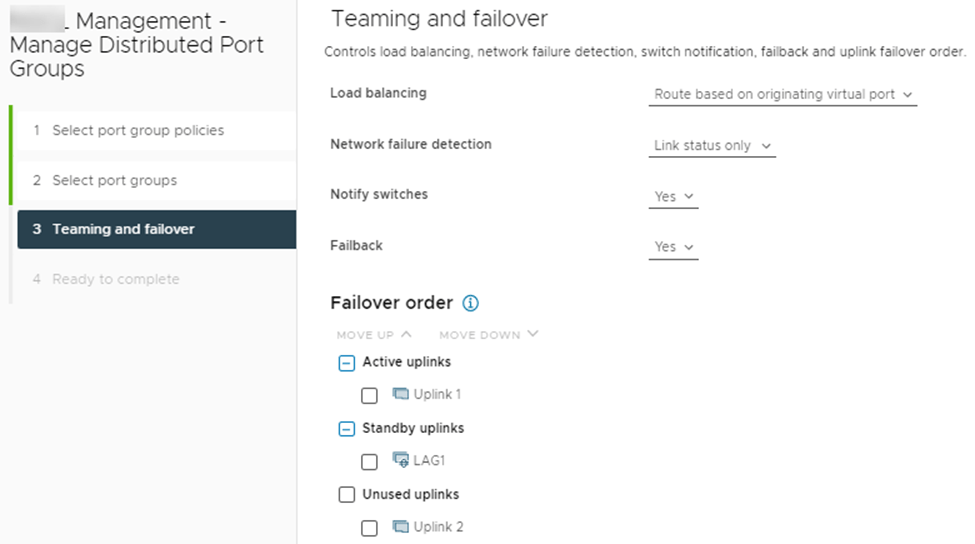Open the Network failure detection dropdown
This screenshot has width=975, height=544.
click(712, 146)
